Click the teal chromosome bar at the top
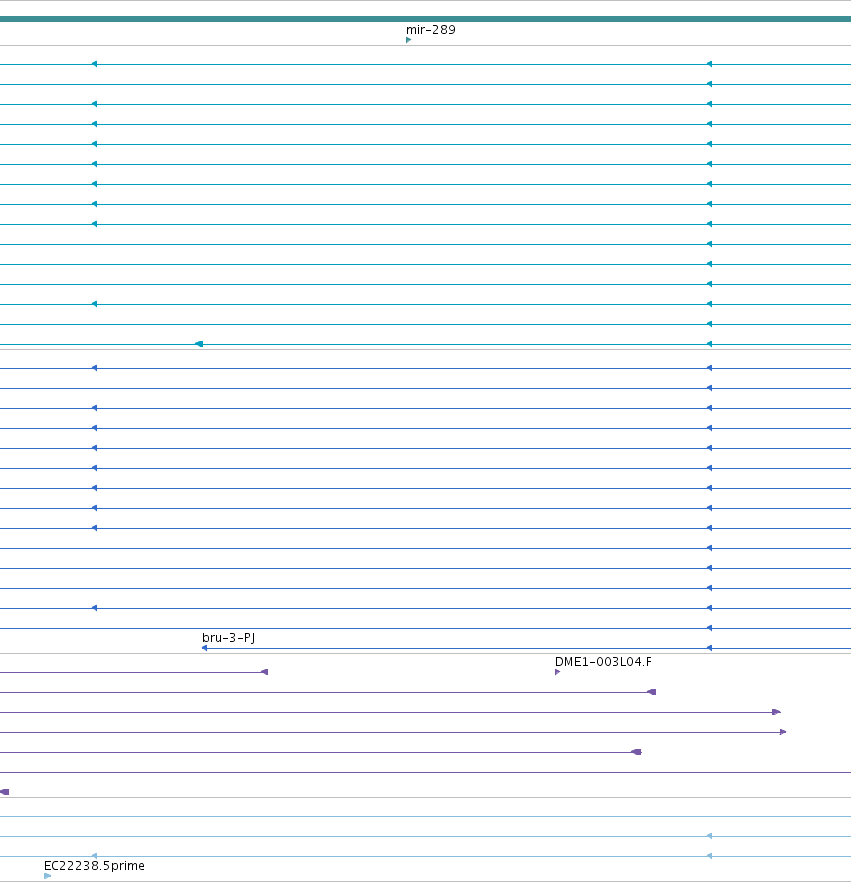The image size is (851, 882). tap(425, 19)
